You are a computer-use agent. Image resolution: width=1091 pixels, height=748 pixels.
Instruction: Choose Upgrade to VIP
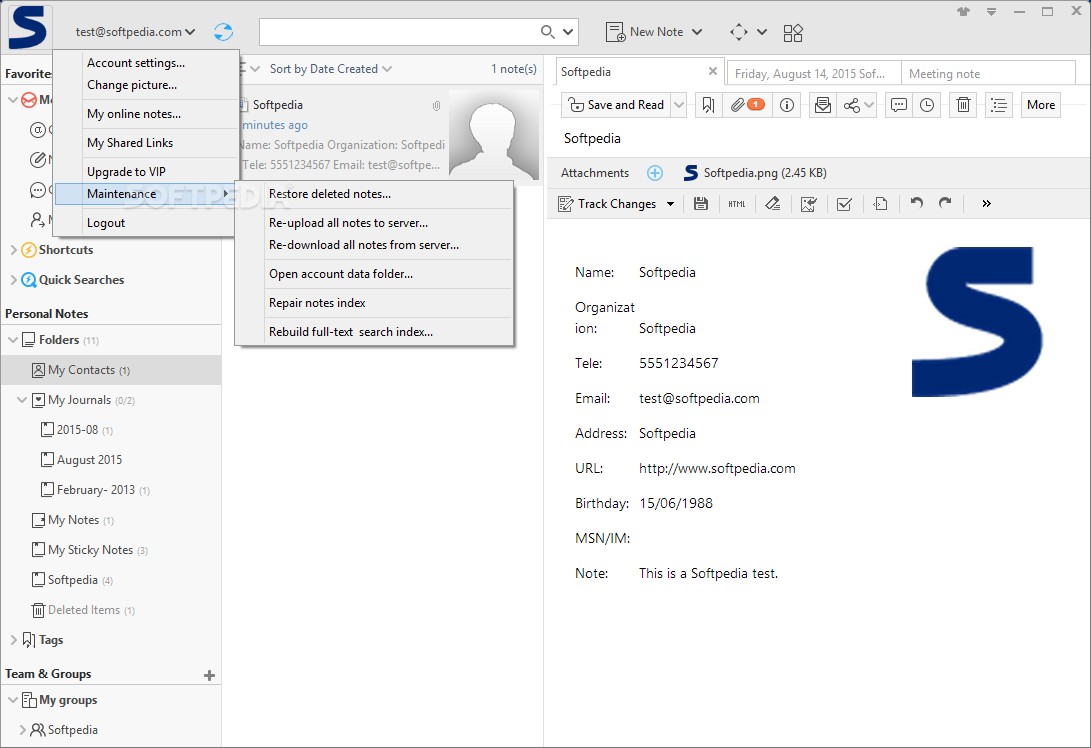[146, 172]
